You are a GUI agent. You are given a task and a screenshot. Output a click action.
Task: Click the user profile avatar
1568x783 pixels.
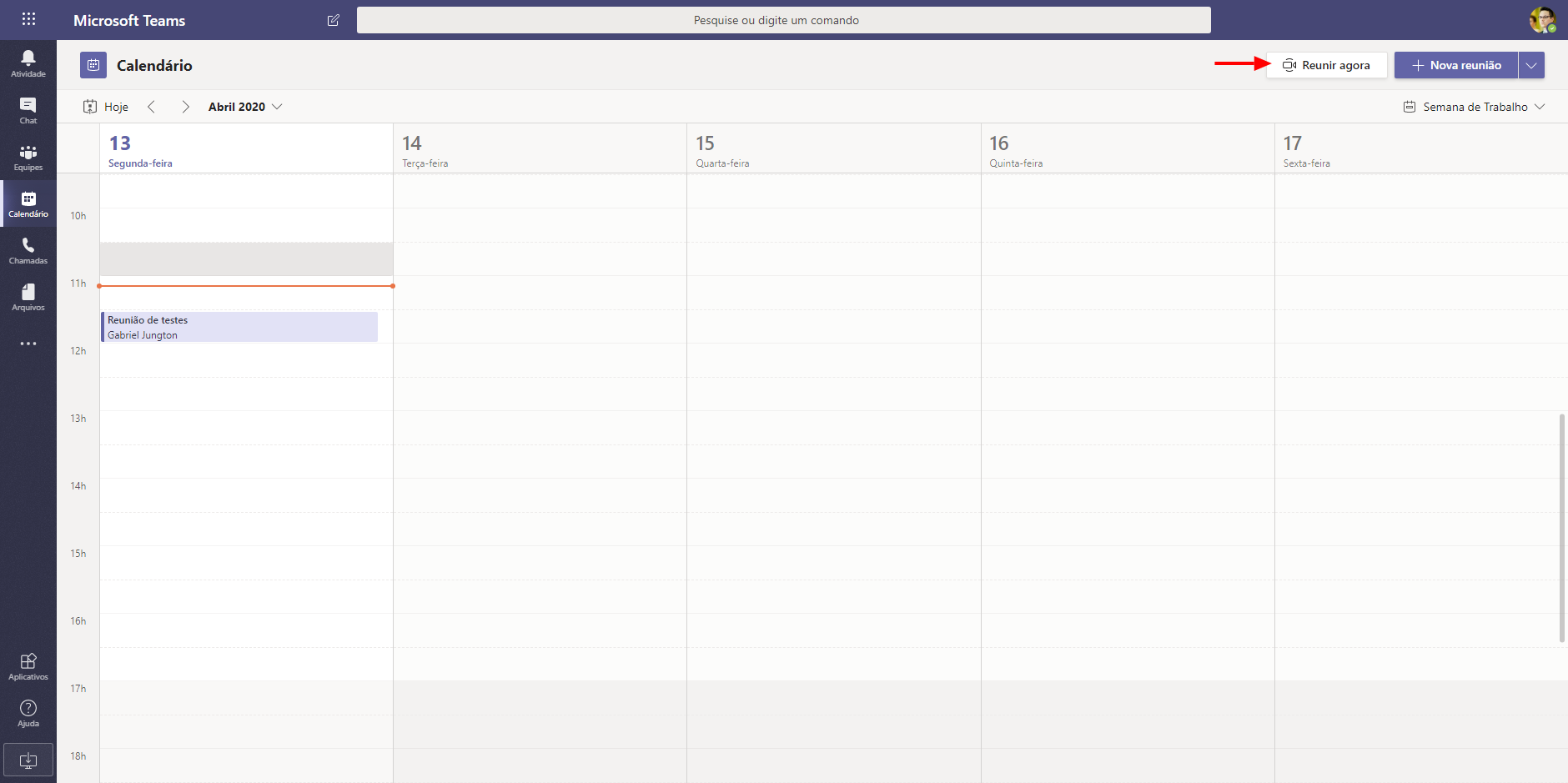(1542, 20)
